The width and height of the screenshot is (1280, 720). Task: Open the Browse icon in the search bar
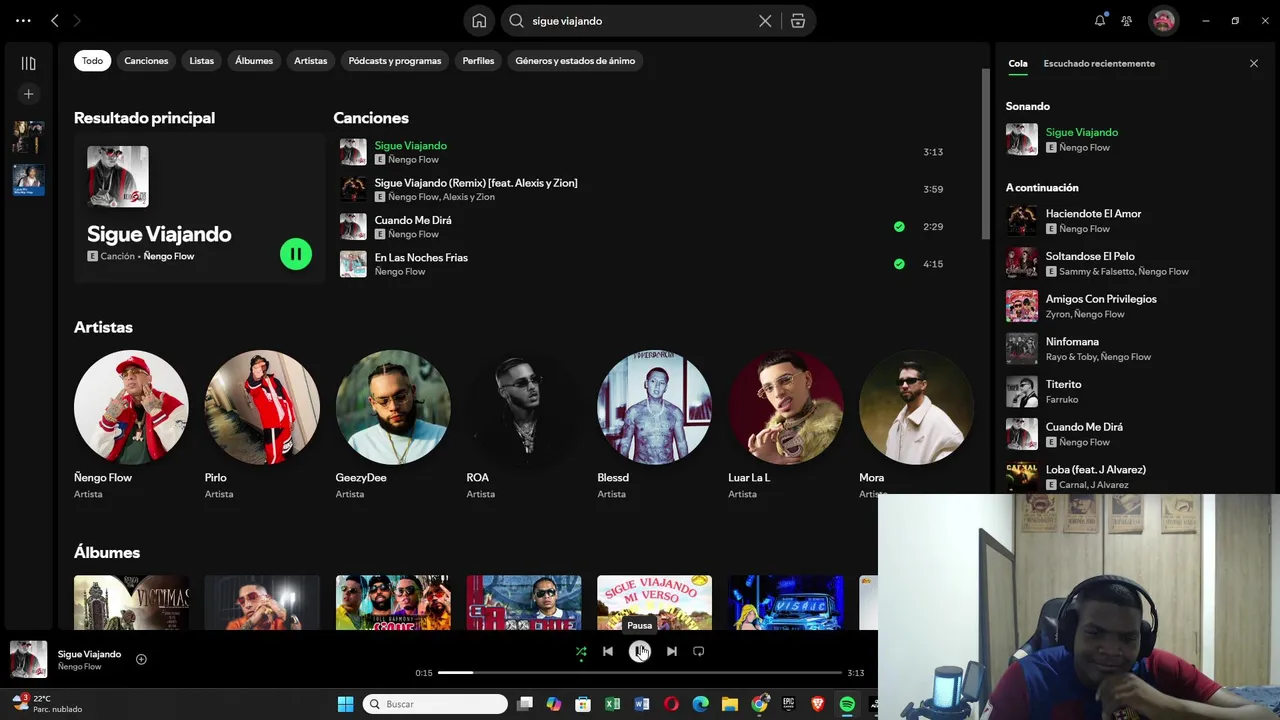click(798, 21)
